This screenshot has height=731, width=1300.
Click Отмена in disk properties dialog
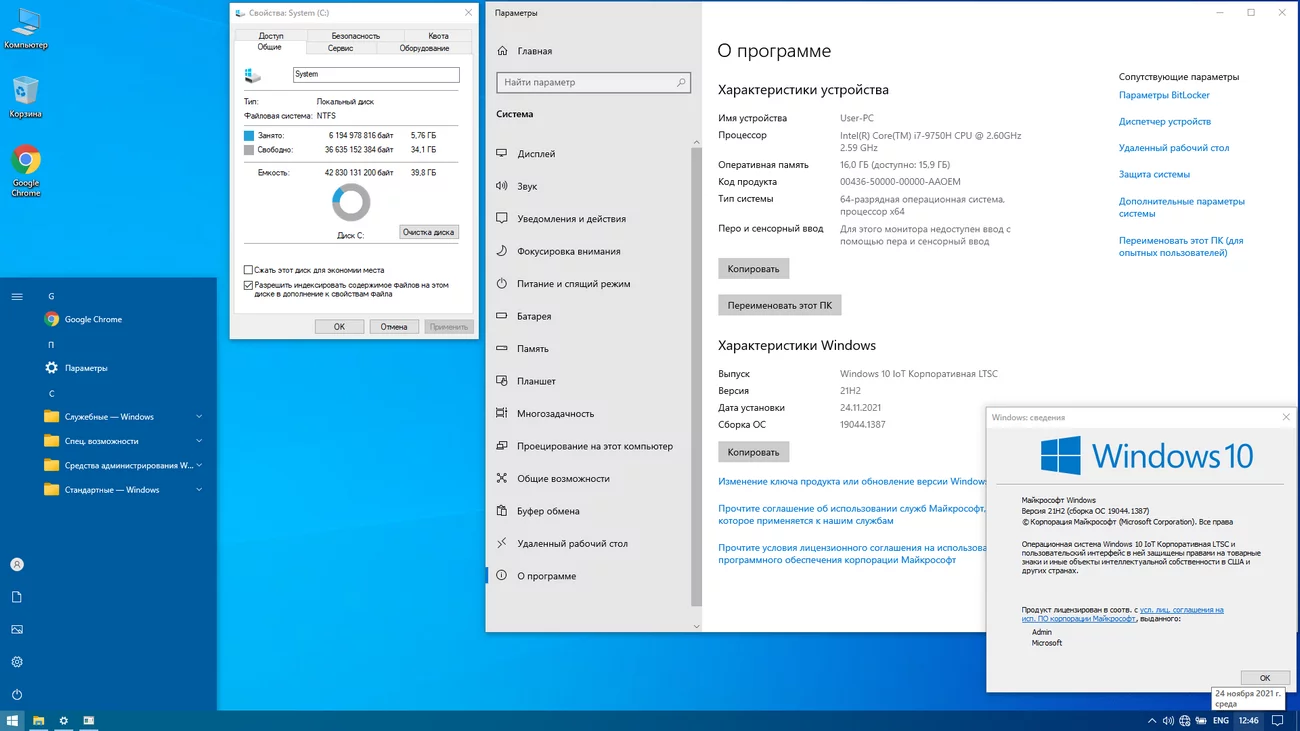click(x=394, y=327)
